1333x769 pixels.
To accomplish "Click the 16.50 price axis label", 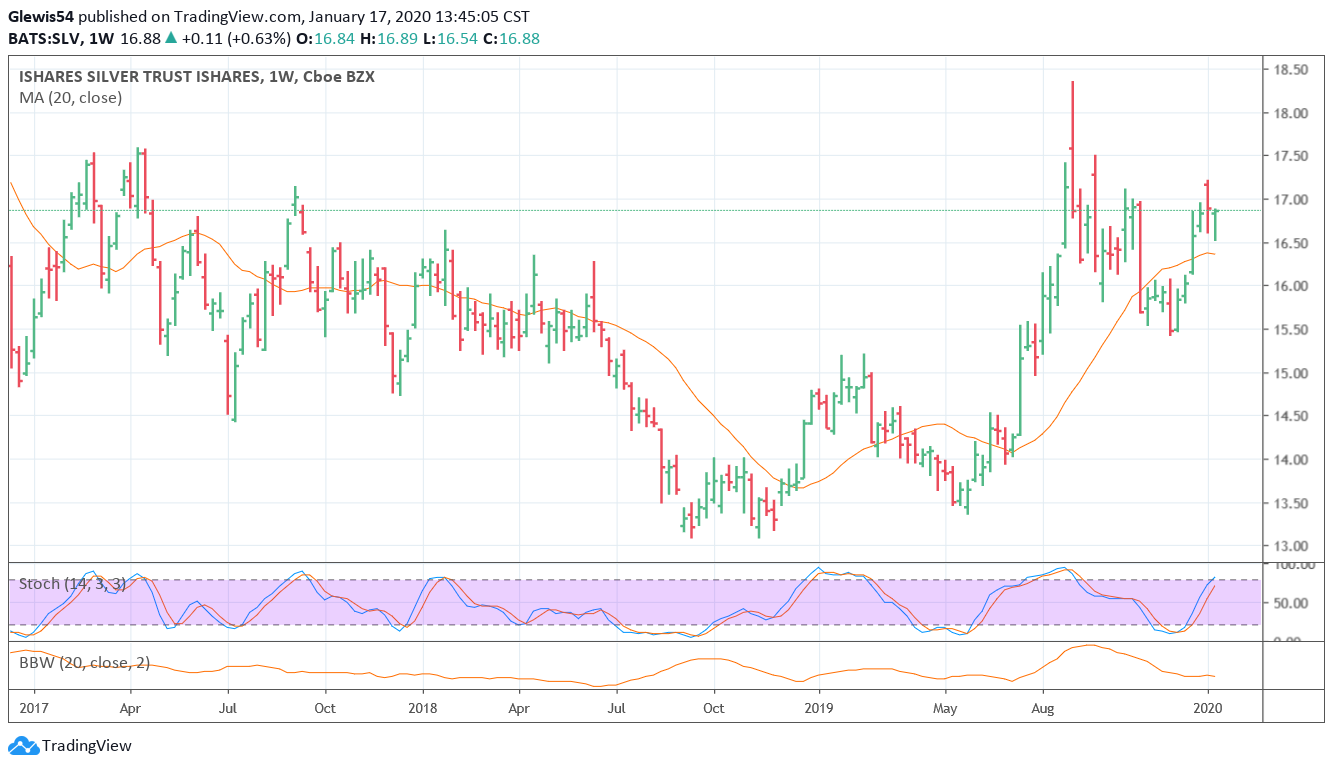I will point(1290,243).
